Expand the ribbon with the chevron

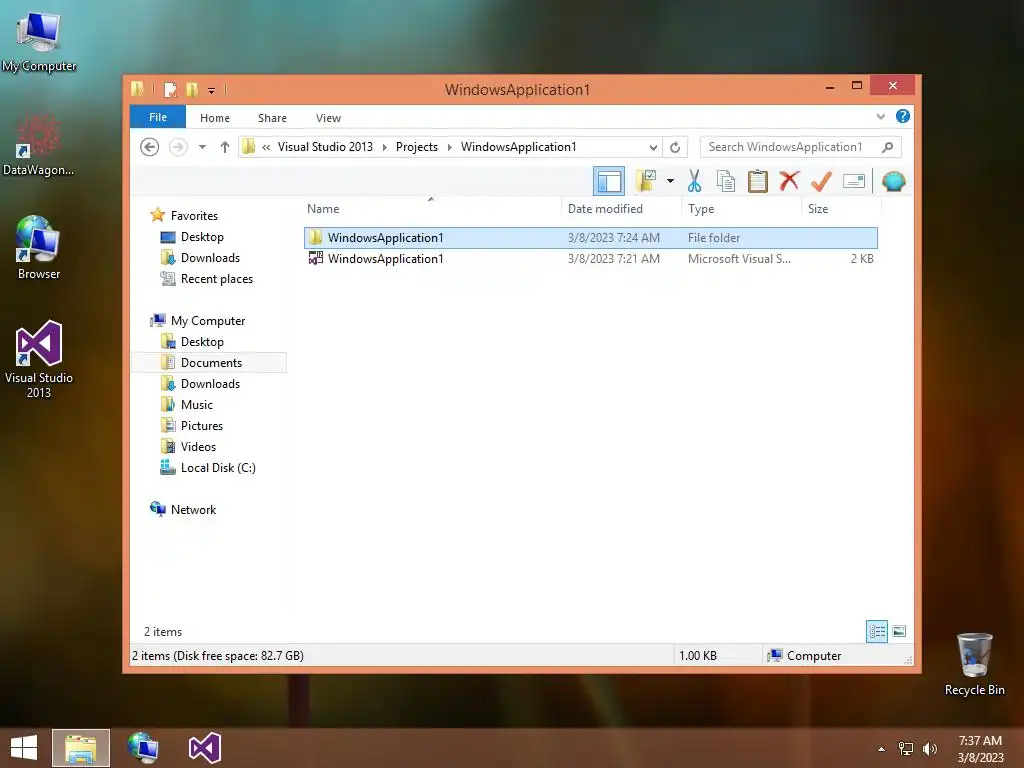coord(880,117)
